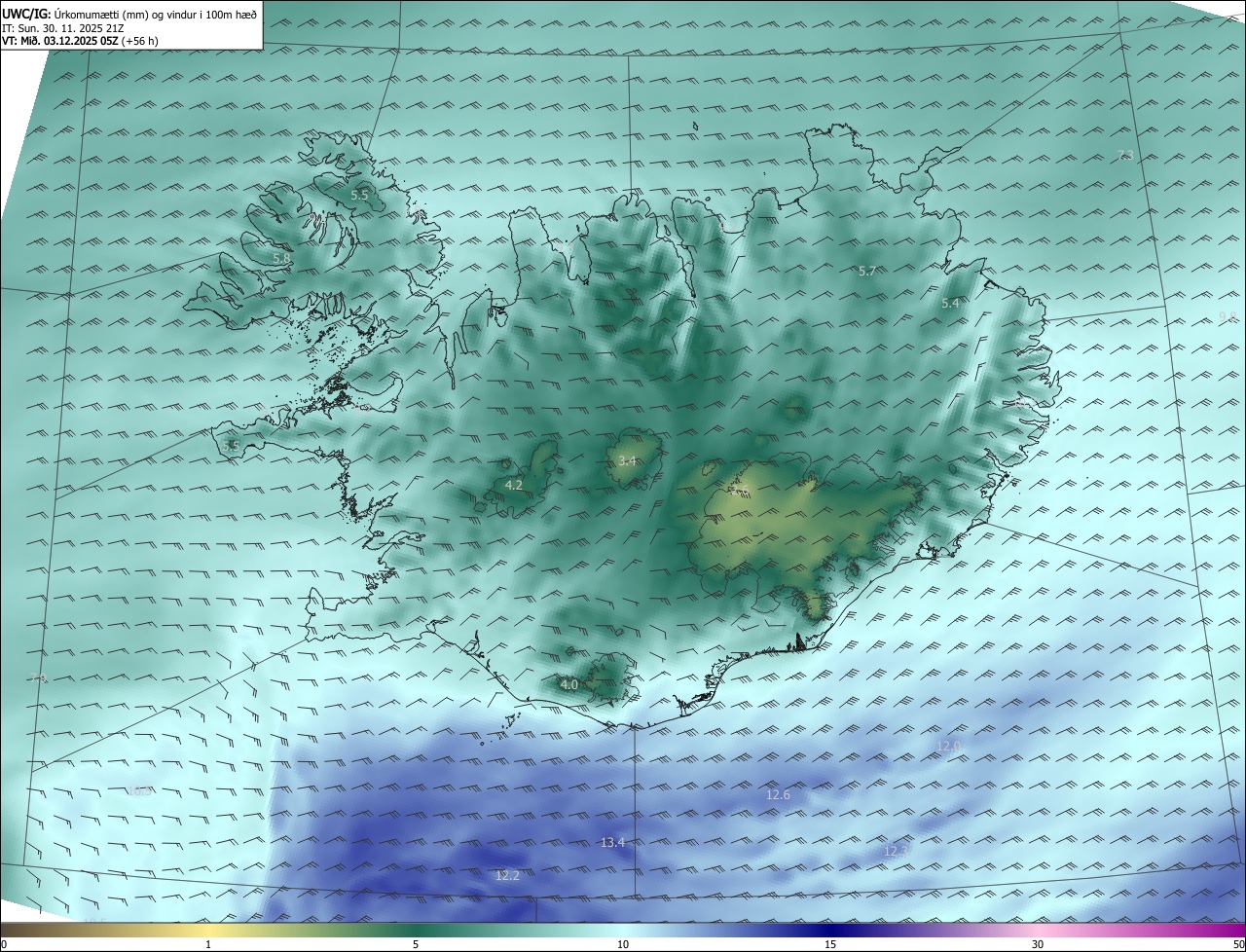Click the 5.8 value label on the Westfjords
This screenshot has height=952, width=1246.
(280, 259)
